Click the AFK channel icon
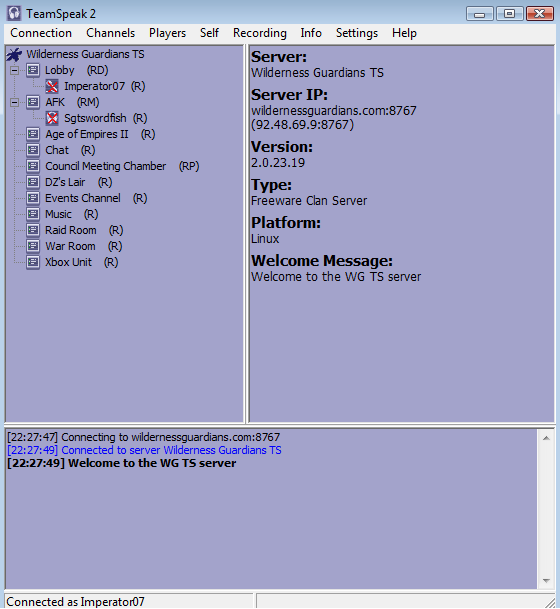 click(x=33, y=102)
